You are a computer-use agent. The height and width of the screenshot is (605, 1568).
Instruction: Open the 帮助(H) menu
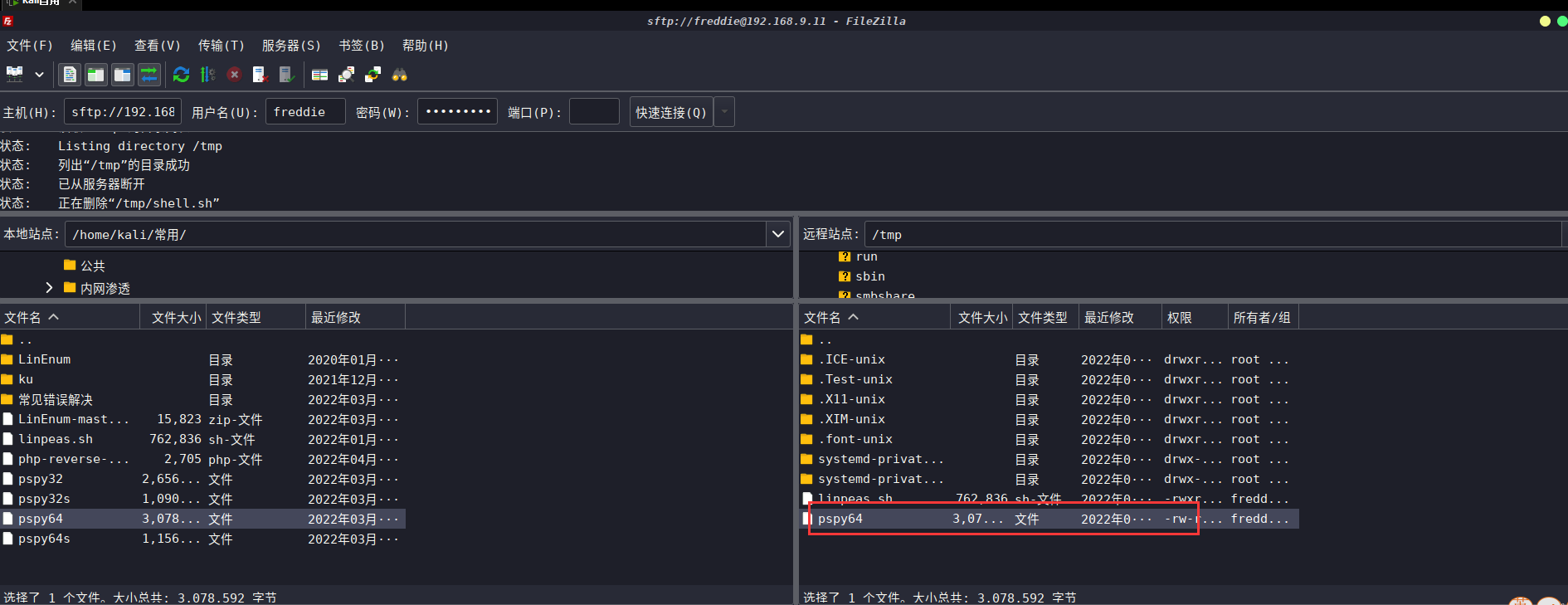click(x=425, y=46)
